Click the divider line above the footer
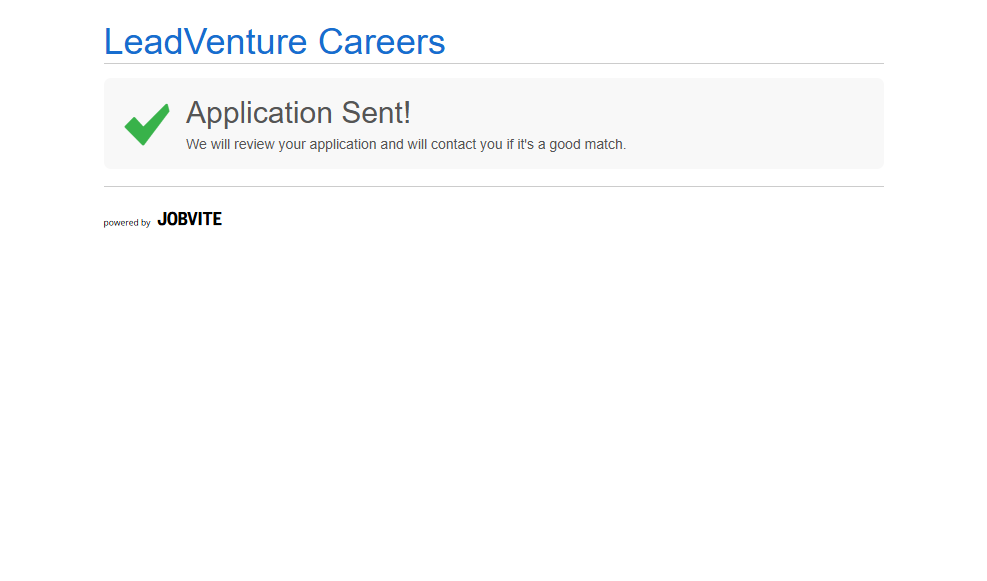The image size is (987, 581). click(x=493, y=187)
